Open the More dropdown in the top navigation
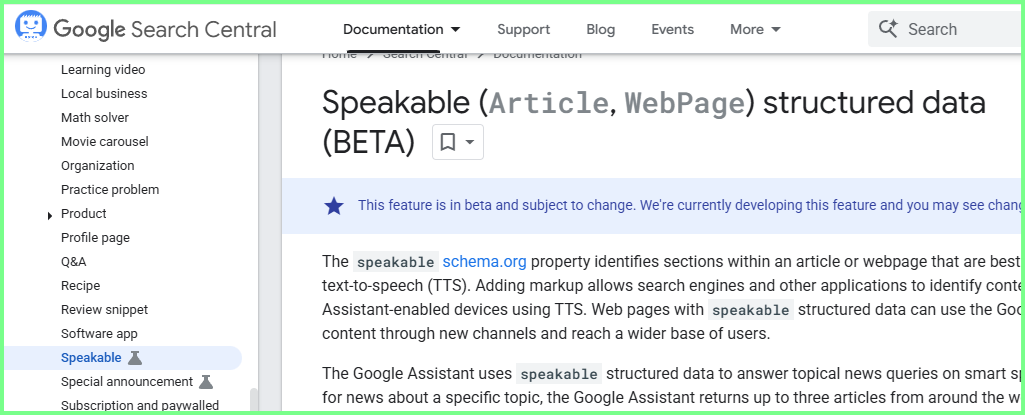This screenshot has width=1025, height=415. [x=755, y=29]
